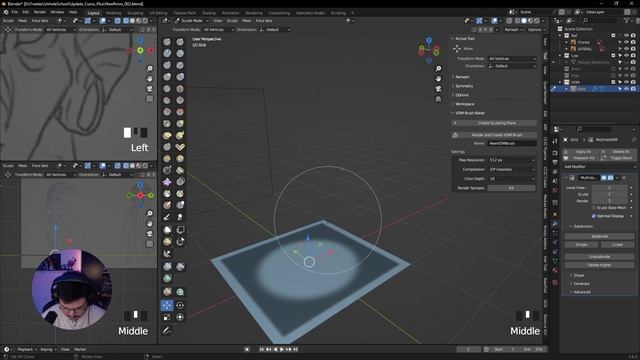Switch to the Modeling workspace tab
Screen dimensions: 640x360
tap(113, 13)
